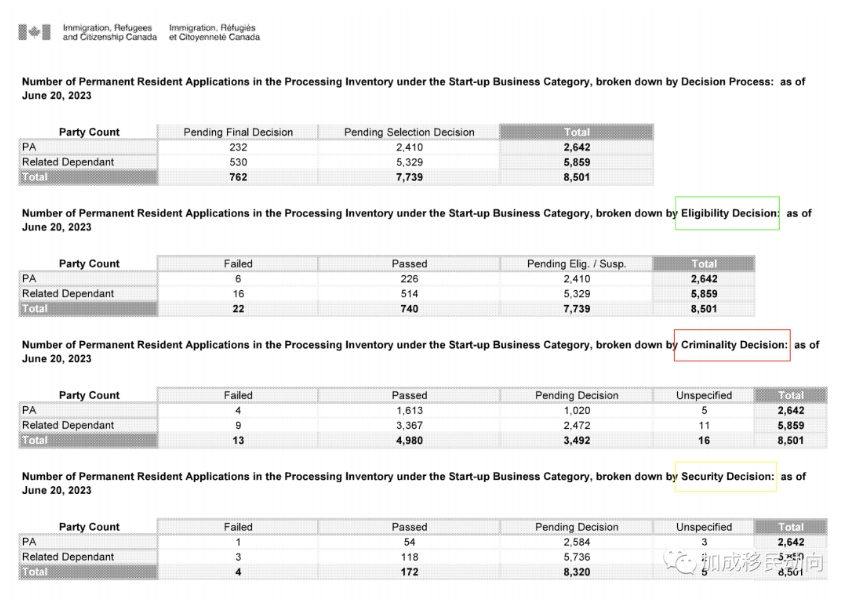The height and width of the screenshot is (606, 850).
Task: Click the value 514 under Passed
Action: coord(409,294)
